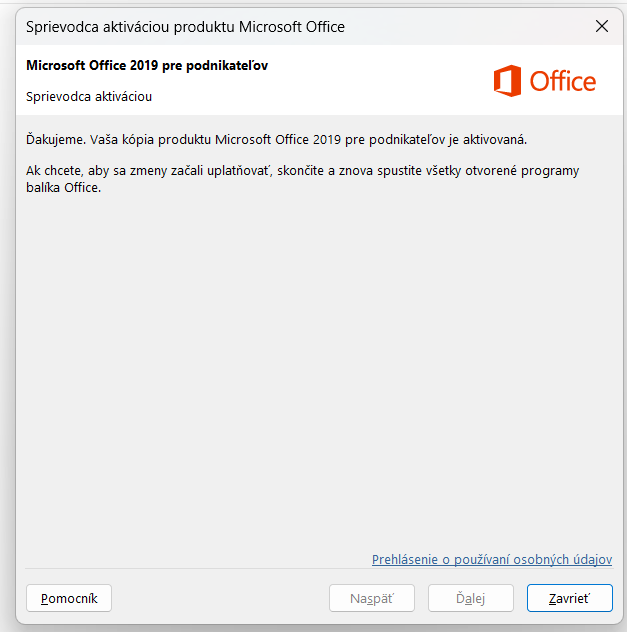
Task: Click the Ďakujeme activation confirmation message
Action: click(x=276, y=139)
